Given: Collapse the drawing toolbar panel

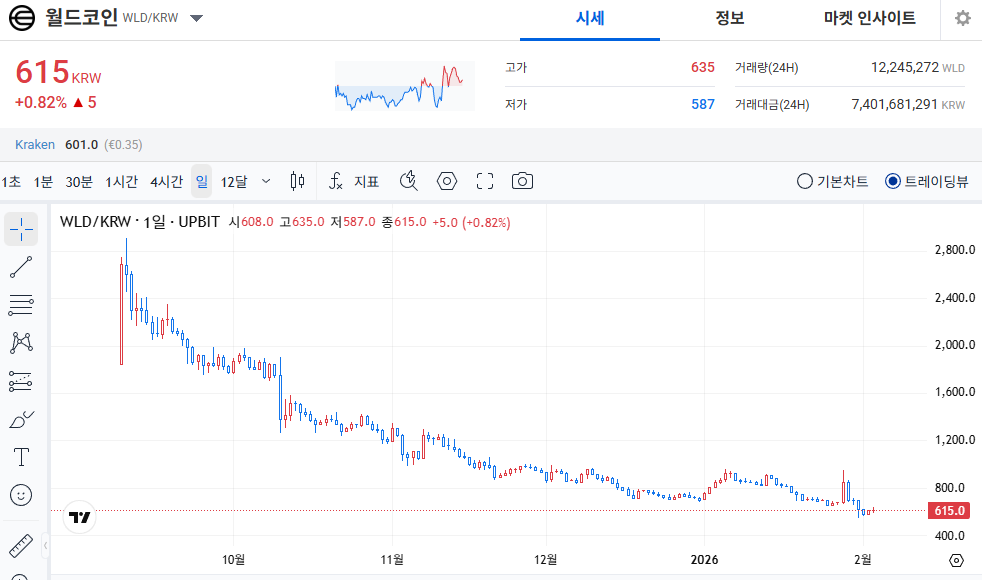Looking at the screenshot, I should (x=45, y=546).
